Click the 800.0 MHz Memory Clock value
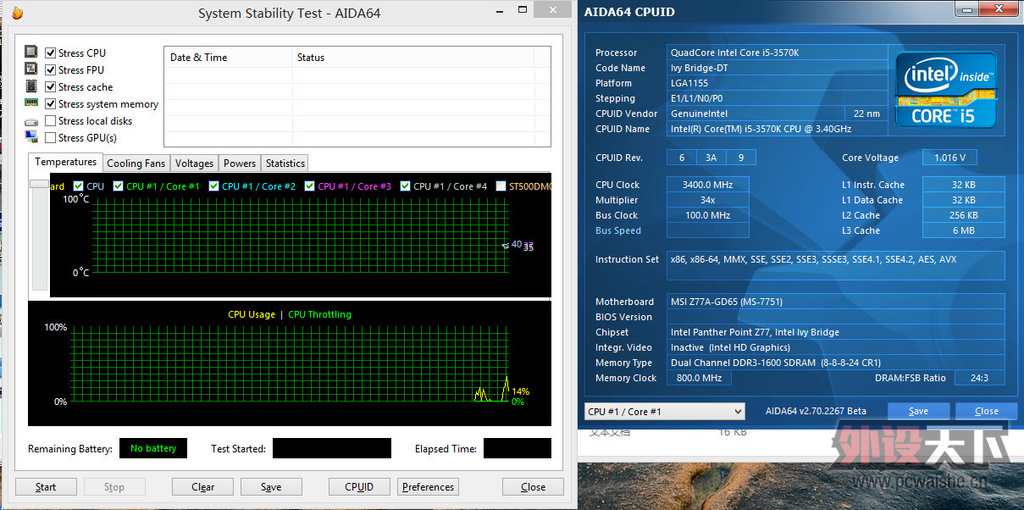Image resolution: width=1024 pixels, height=510 pixels. point(699,378)
